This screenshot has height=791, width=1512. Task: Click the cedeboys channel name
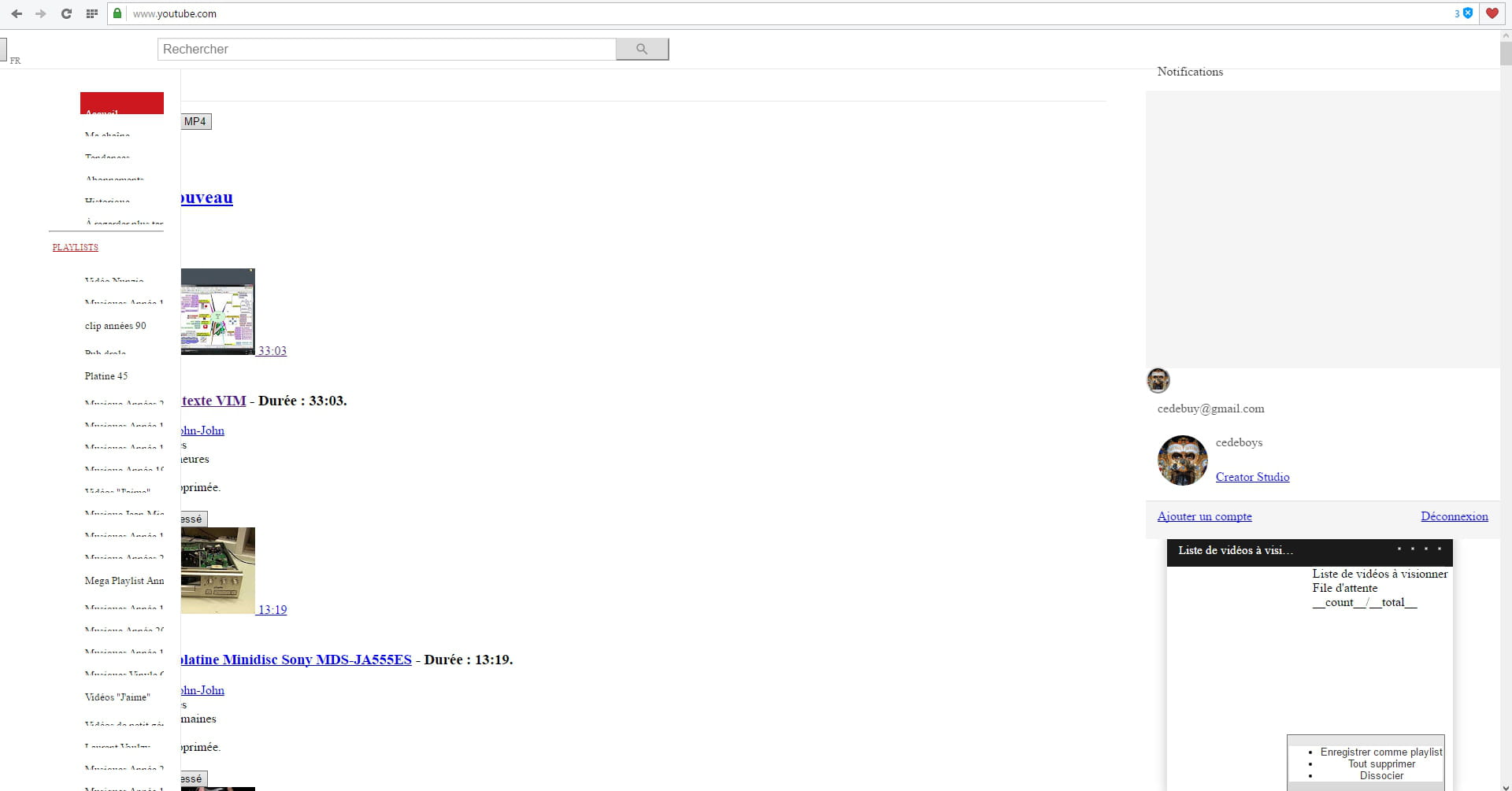(1239, 442)
